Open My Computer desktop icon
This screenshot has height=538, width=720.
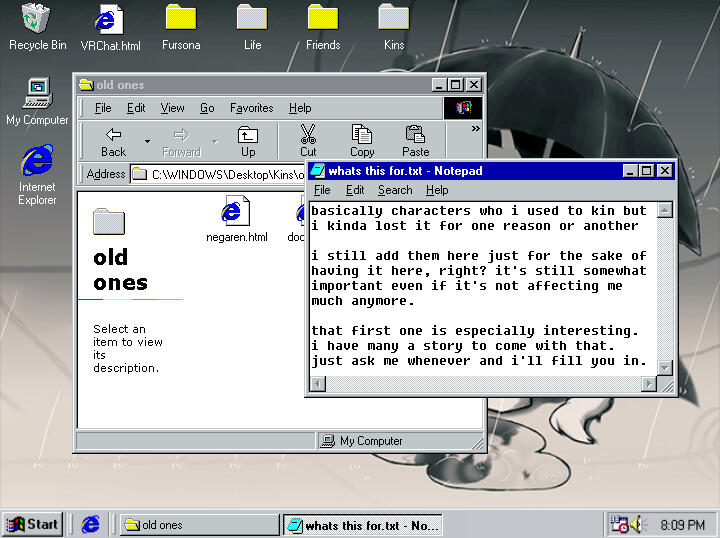[x=38, y=94]
